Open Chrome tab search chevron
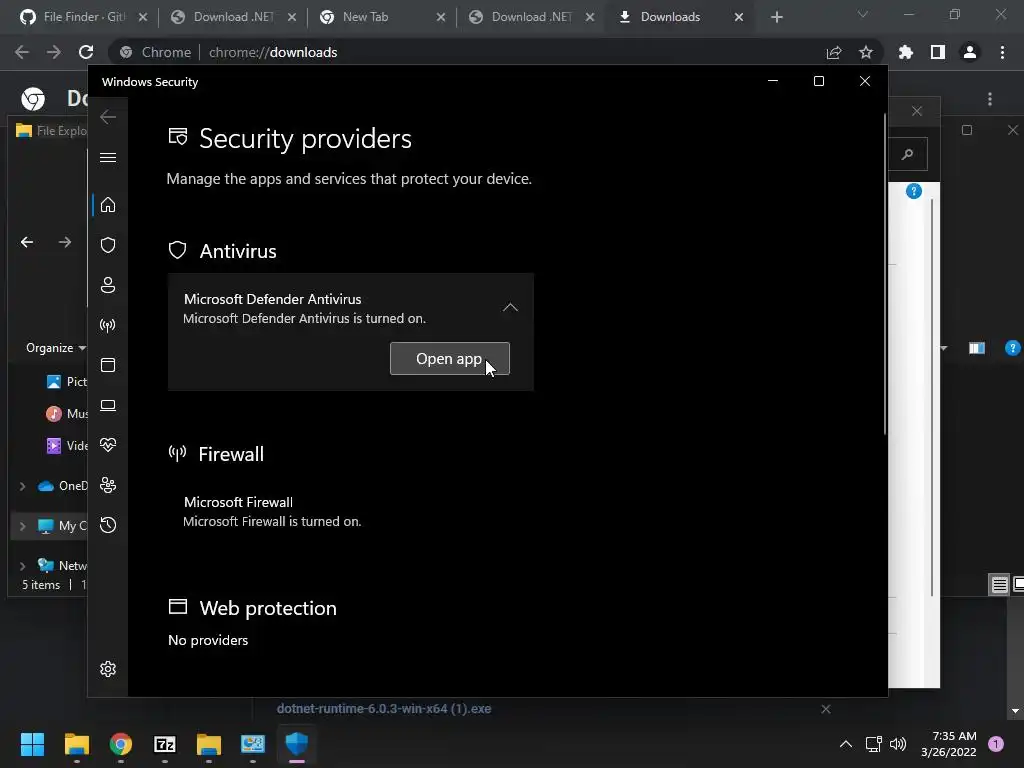The image size is (1024, 768). 863,14
